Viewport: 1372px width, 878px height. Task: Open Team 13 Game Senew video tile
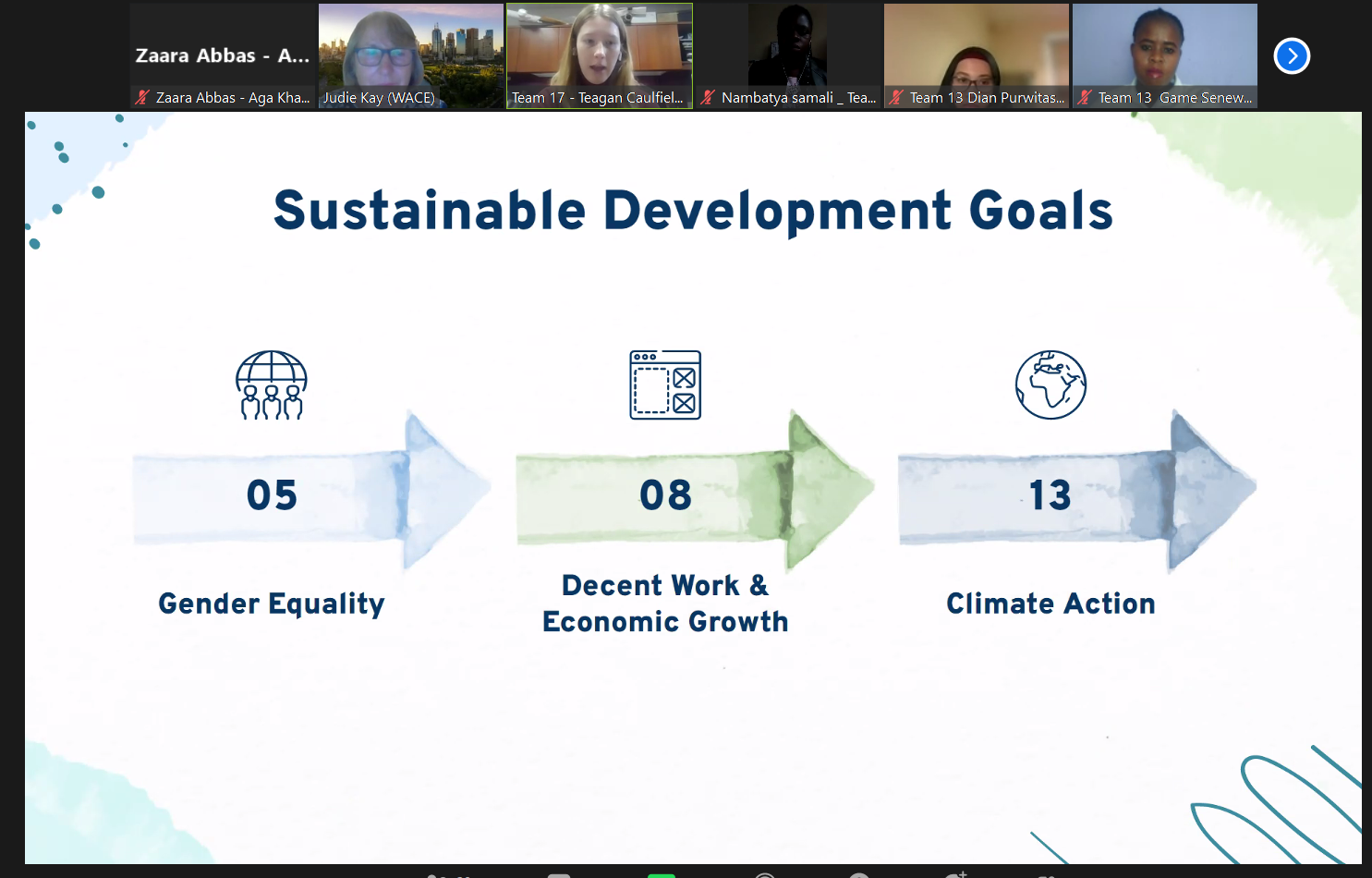coord(1165,51)
